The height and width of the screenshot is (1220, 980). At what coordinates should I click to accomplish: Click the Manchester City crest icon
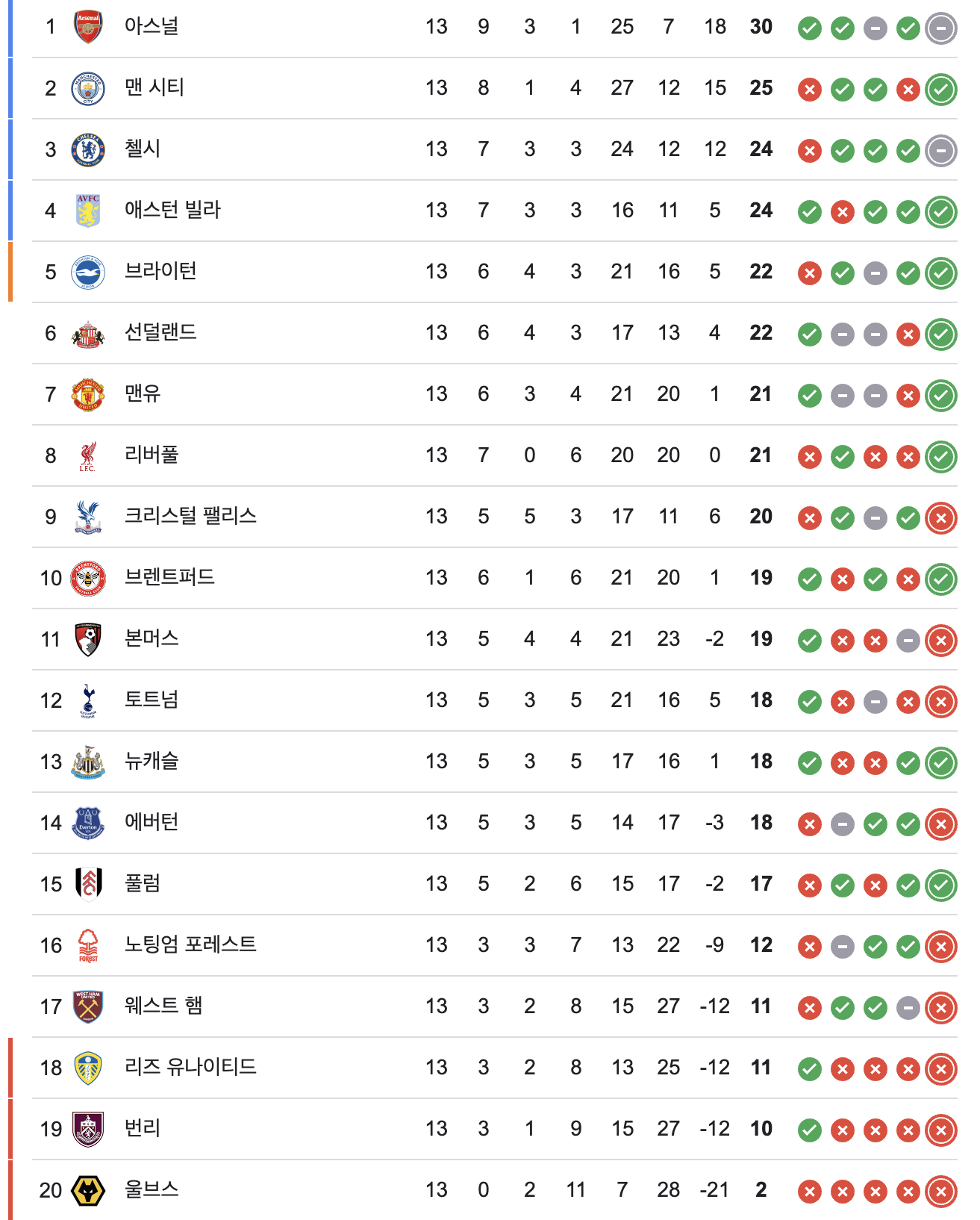tap(88, 88)
